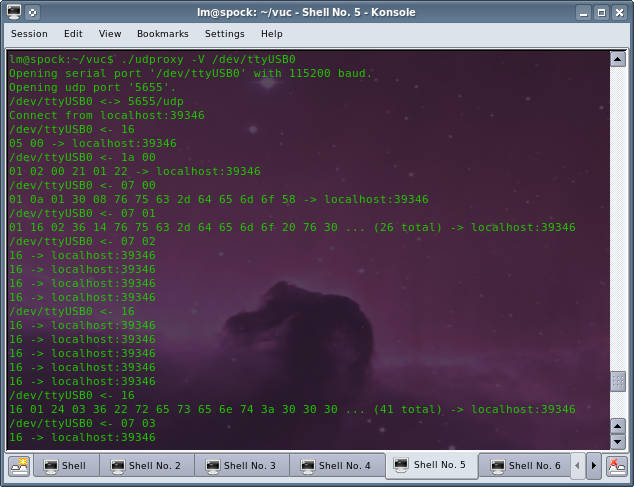Click the '01 02 00 21 01 22' hex line
634x487 pixels.
point(135,171)
